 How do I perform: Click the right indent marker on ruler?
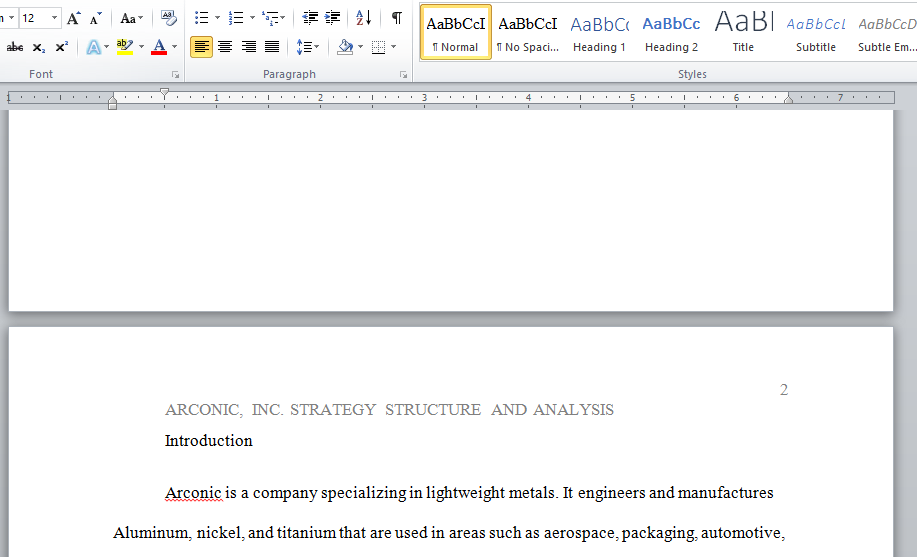click(788, 98)
